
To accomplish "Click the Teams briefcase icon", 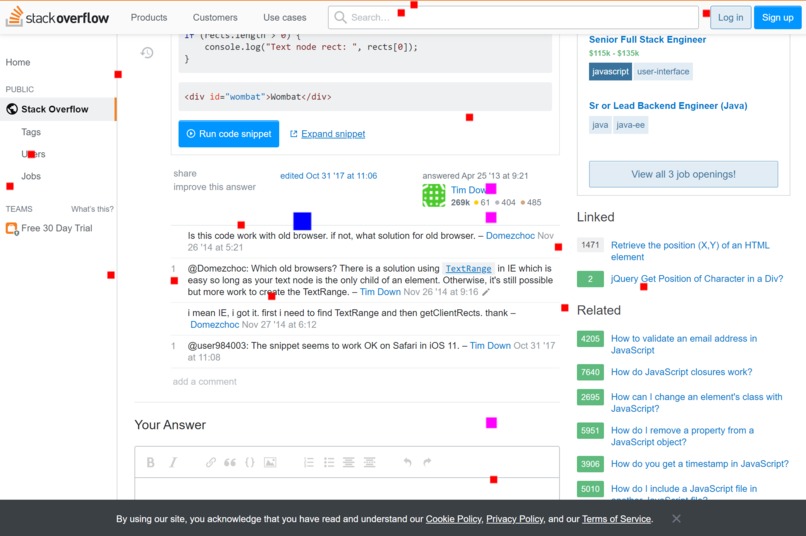I will tap(11, 228).
